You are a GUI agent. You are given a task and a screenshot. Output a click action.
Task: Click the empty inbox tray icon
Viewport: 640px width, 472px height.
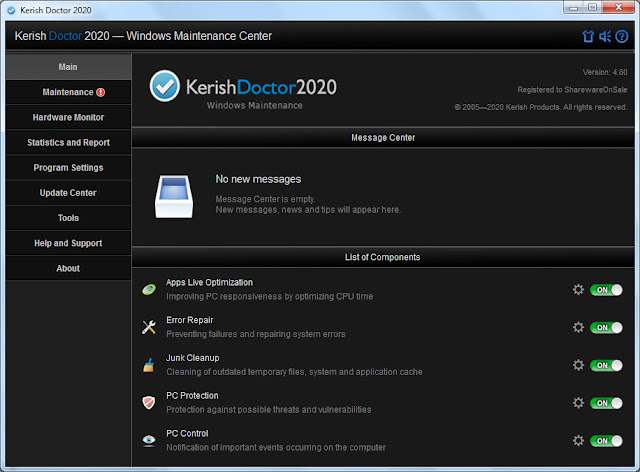click(x=174, y=196)
